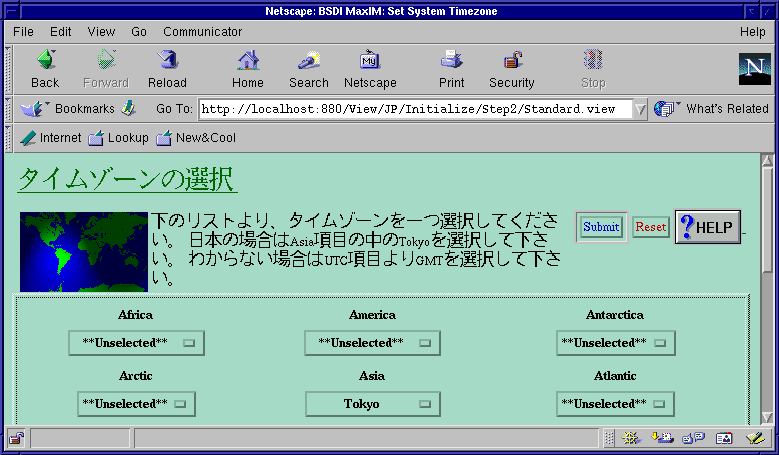Click the Stop loading icon
This screenshot has width=779, height=455.
click(x=593, y=60)
